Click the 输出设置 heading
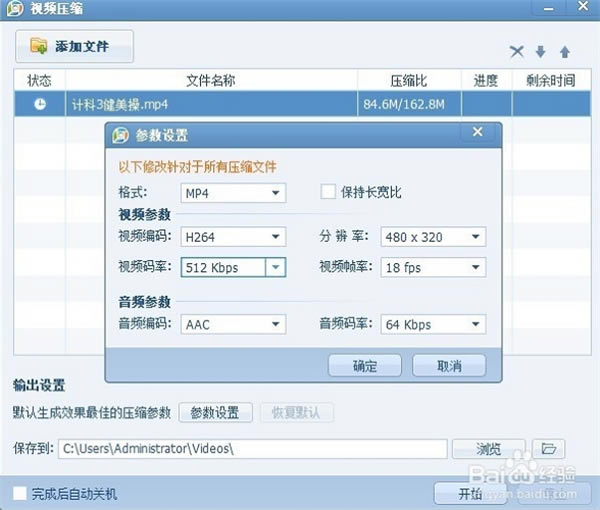 coord(39,385)
